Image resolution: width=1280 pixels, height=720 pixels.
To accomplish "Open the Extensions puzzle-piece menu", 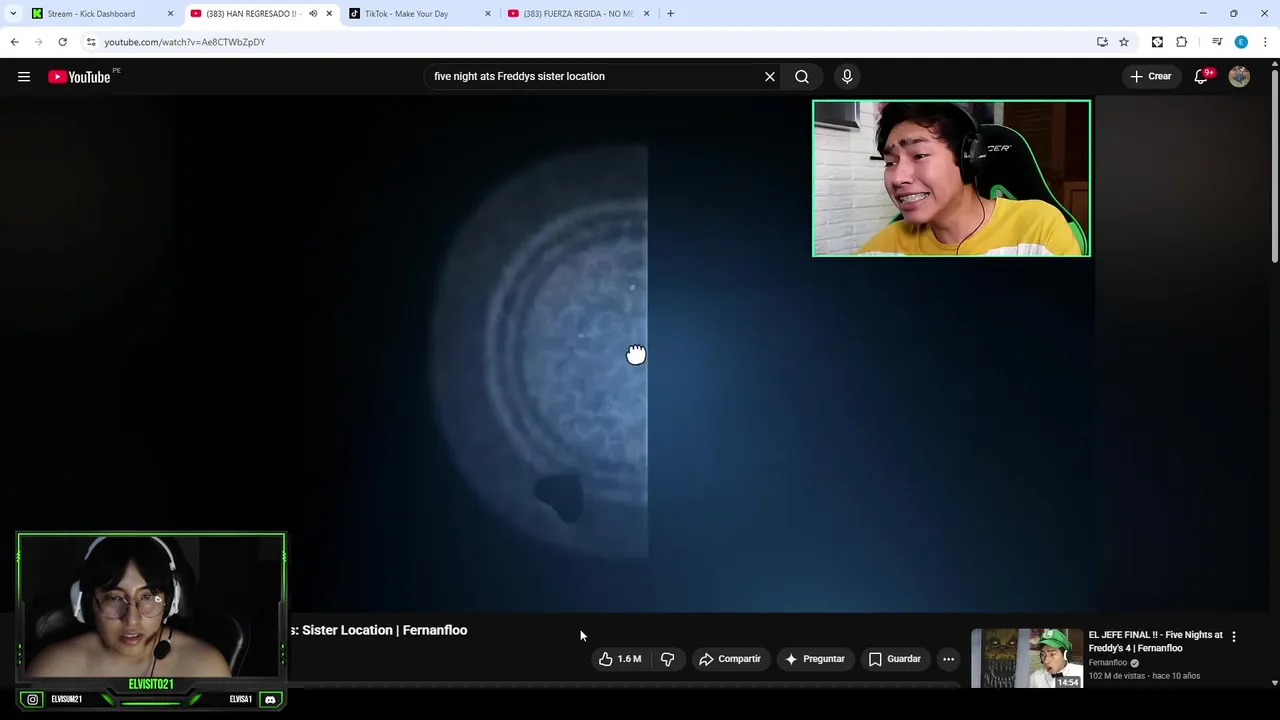I will 1182,42.
